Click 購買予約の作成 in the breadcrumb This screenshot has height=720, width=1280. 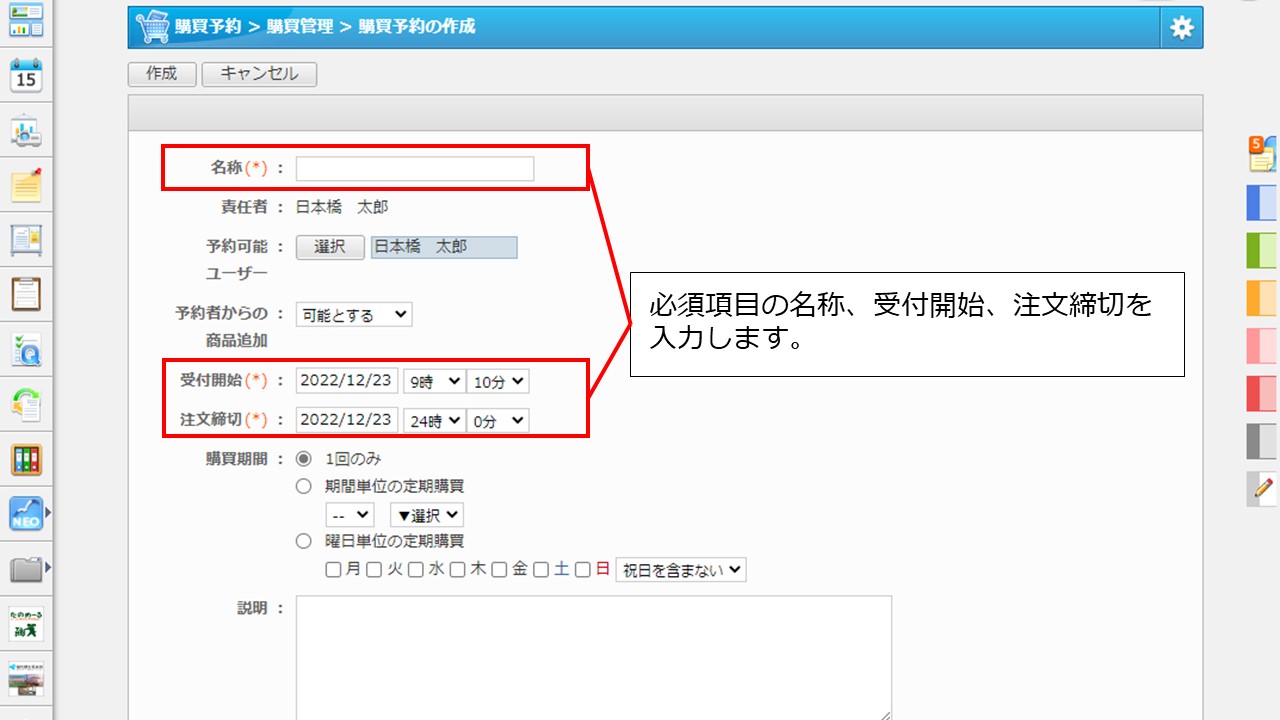pos(417,27)
